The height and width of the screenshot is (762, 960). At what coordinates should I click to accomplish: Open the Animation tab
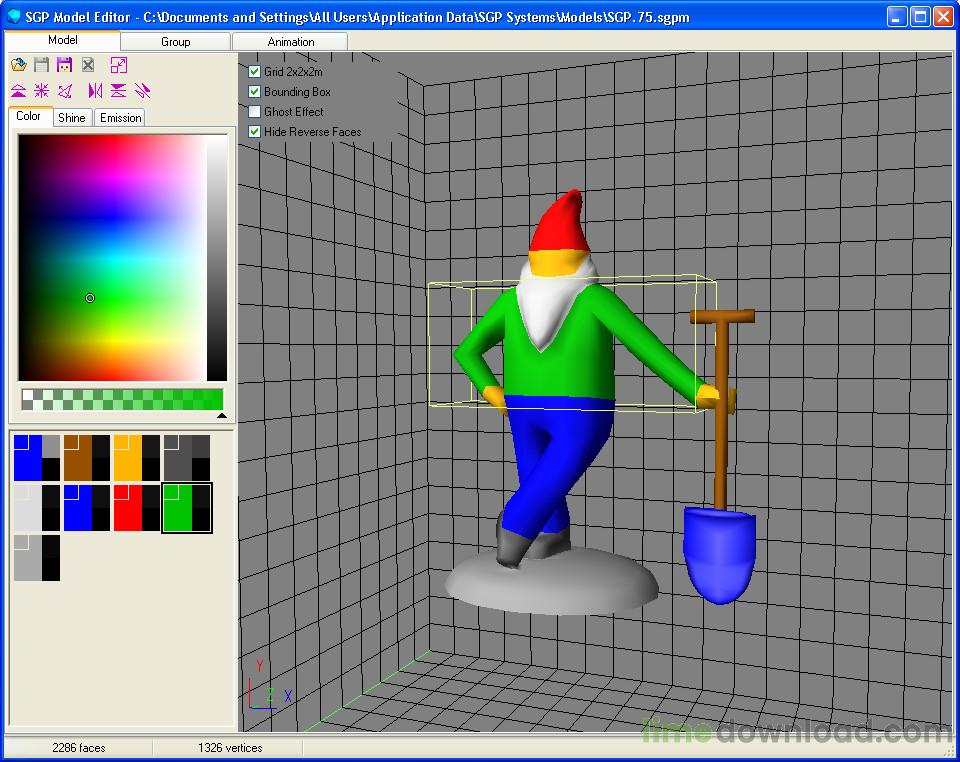click(291, 42)
